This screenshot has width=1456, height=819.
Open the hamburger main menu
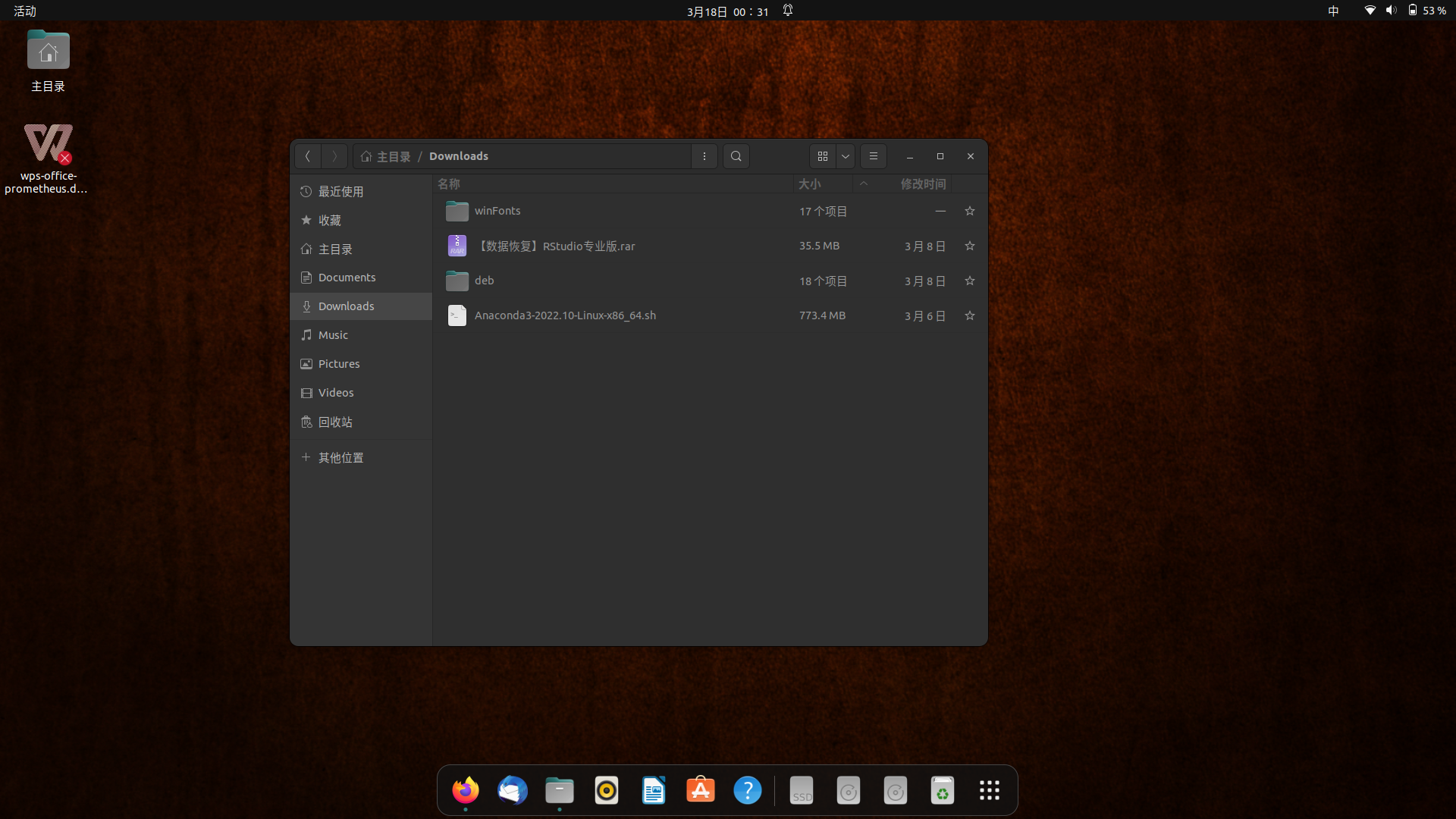click(873, 156)
